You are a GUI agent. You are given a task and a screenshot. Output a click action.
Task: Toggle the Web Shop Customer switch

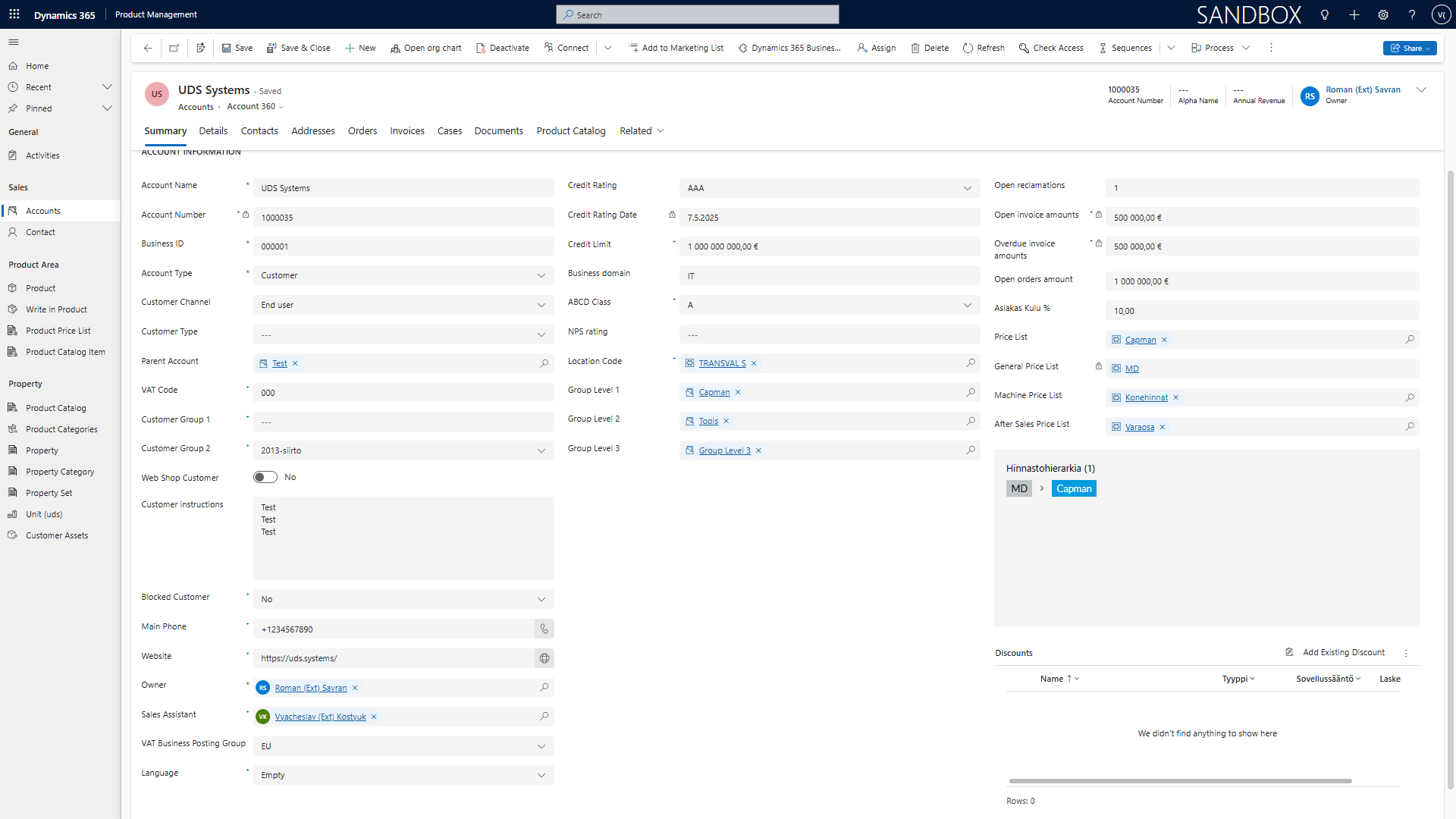point(265,477)
